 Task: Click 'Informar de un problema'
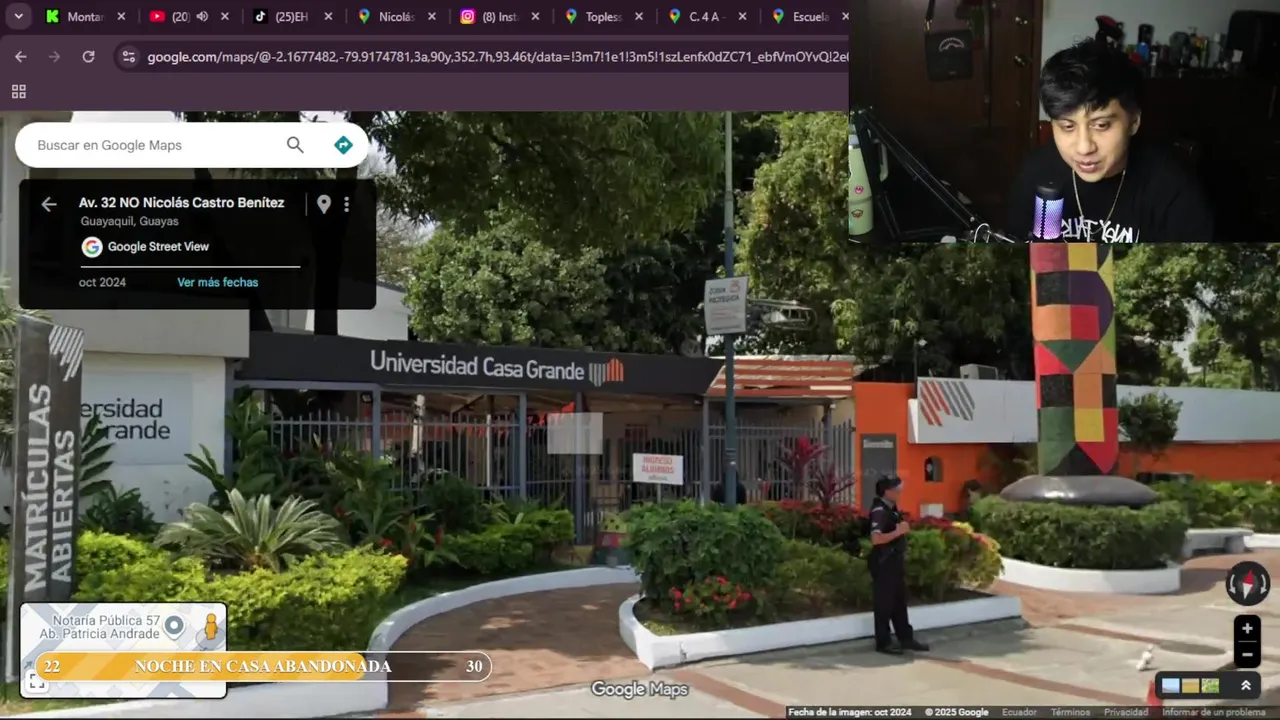[1213, 712]
